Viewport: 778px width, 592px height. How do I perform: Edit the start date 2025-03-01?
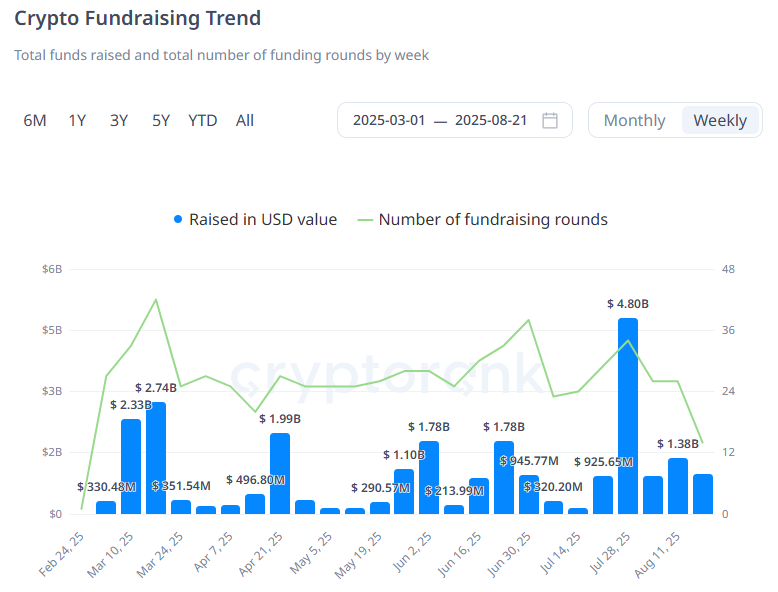pos(389,120)
